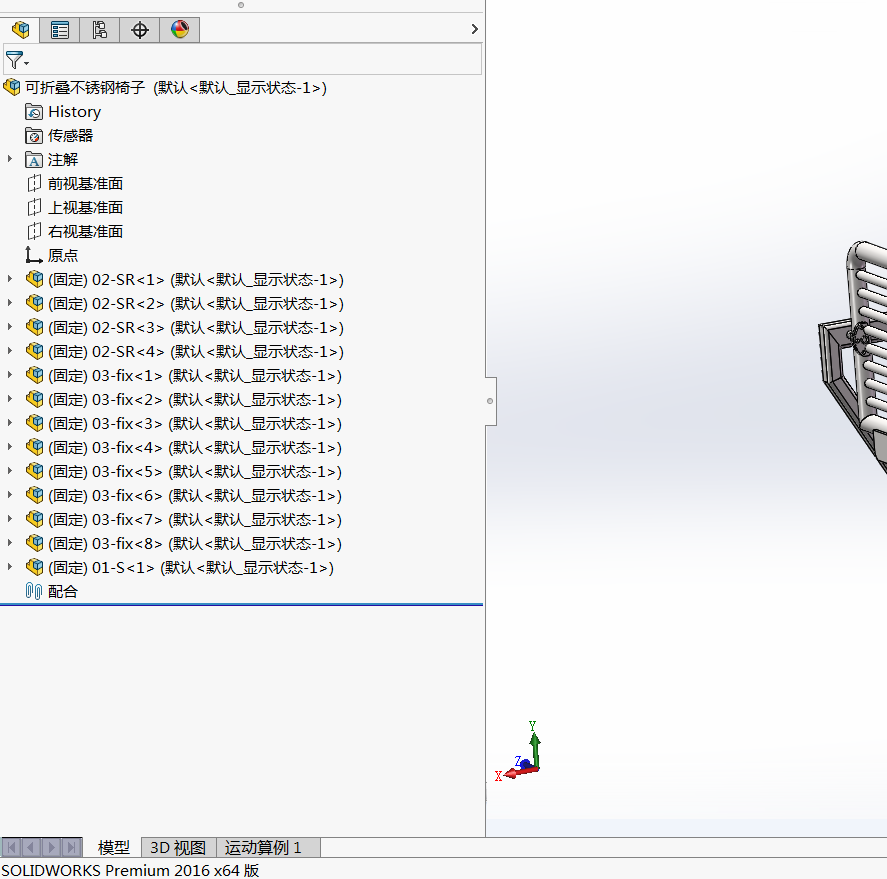
Task: Select the 03-fix<6> component row
Action: coord(183,495)
